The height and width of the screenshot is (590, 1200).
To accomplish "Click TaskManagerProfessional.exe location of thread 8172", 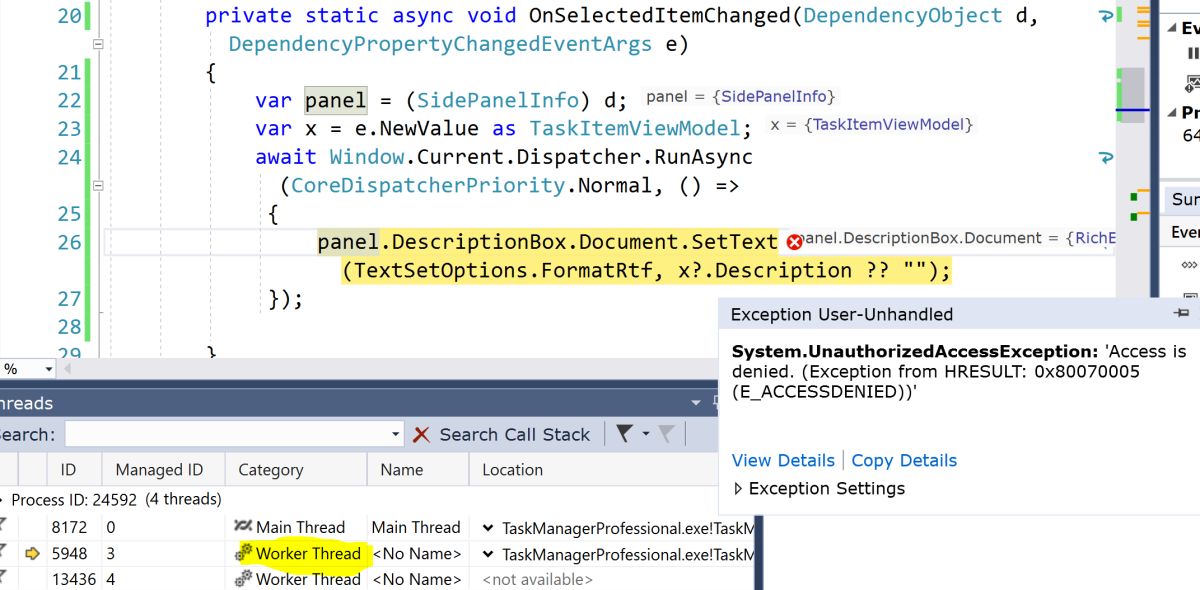I will [x=628, y=527].
